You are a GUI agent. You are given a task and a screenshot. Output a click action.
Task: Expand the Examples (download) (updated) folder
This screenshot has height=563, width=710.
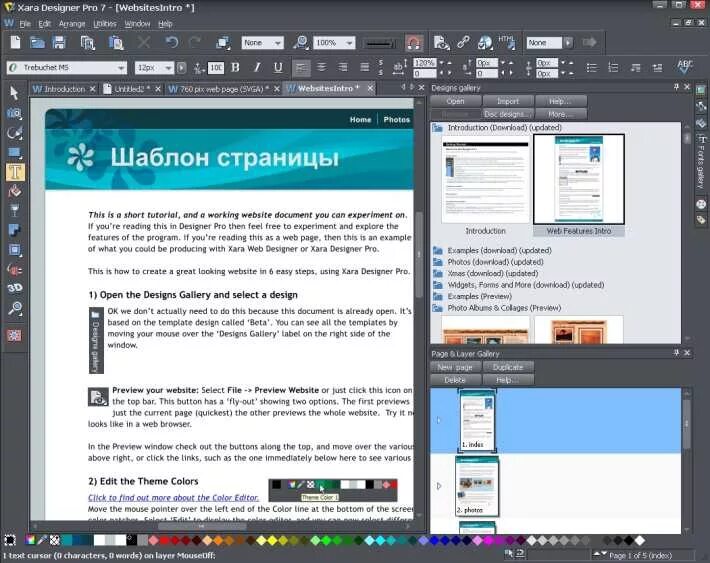click(x=437, y=250)
